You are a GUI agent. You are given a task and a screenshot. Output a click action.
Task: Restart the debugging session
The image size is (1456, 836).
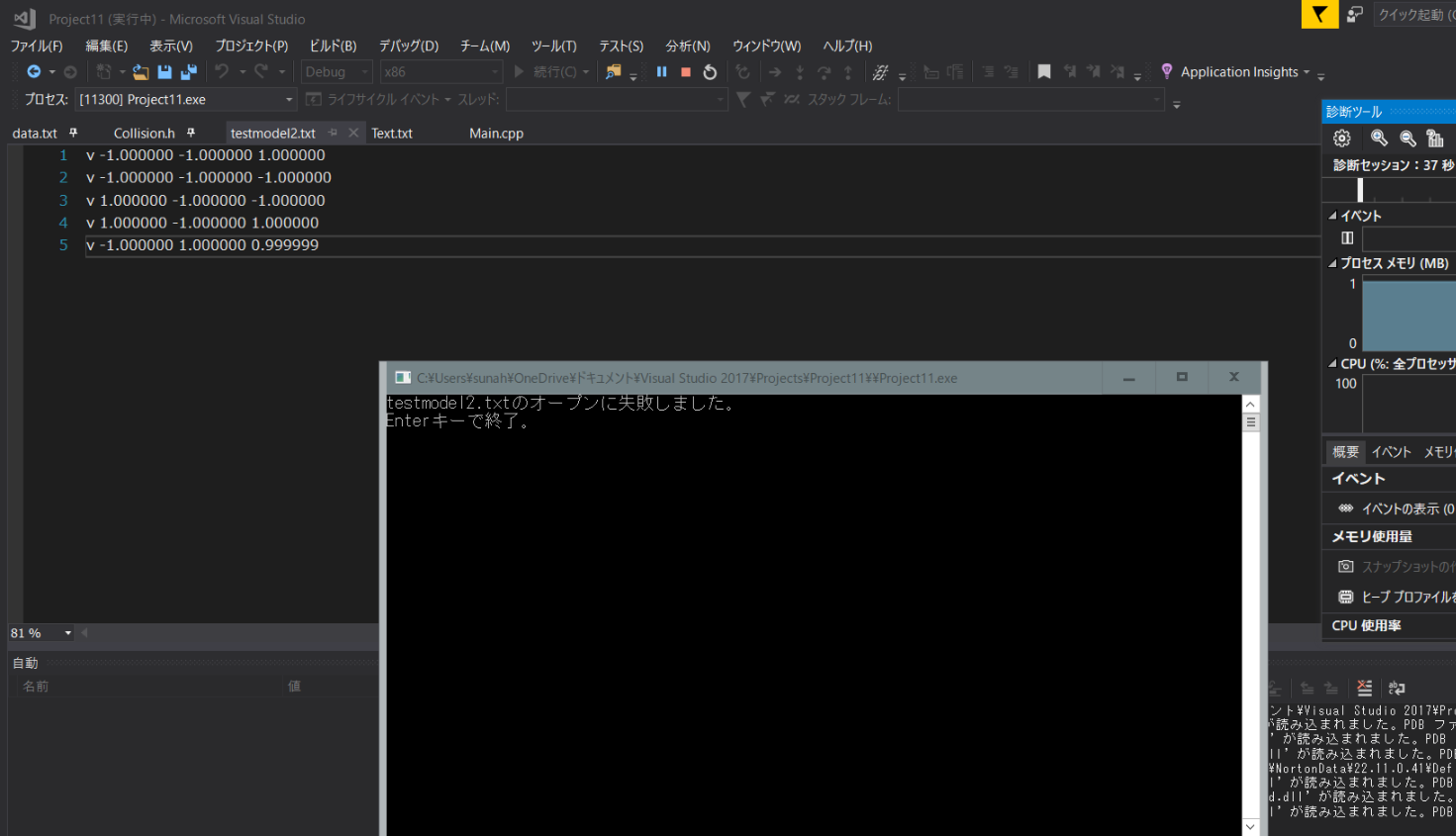point(710,72)
